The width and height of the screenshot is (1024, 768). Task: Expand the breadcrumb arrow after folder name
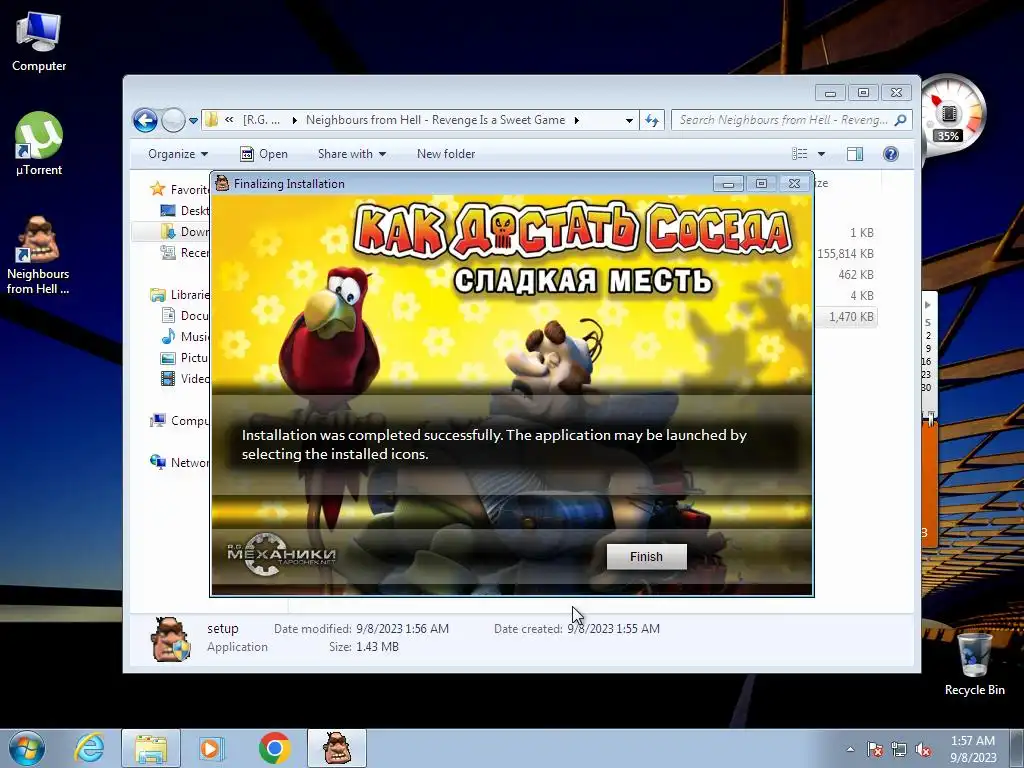pos(577,120)
